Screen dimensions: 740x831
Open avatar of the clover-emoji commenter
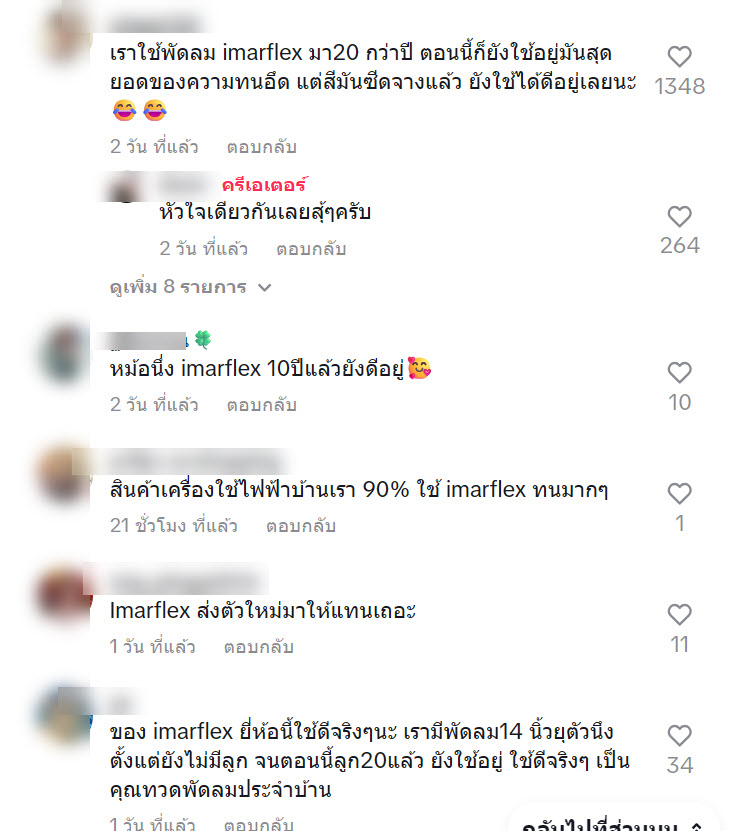(64, 353)
